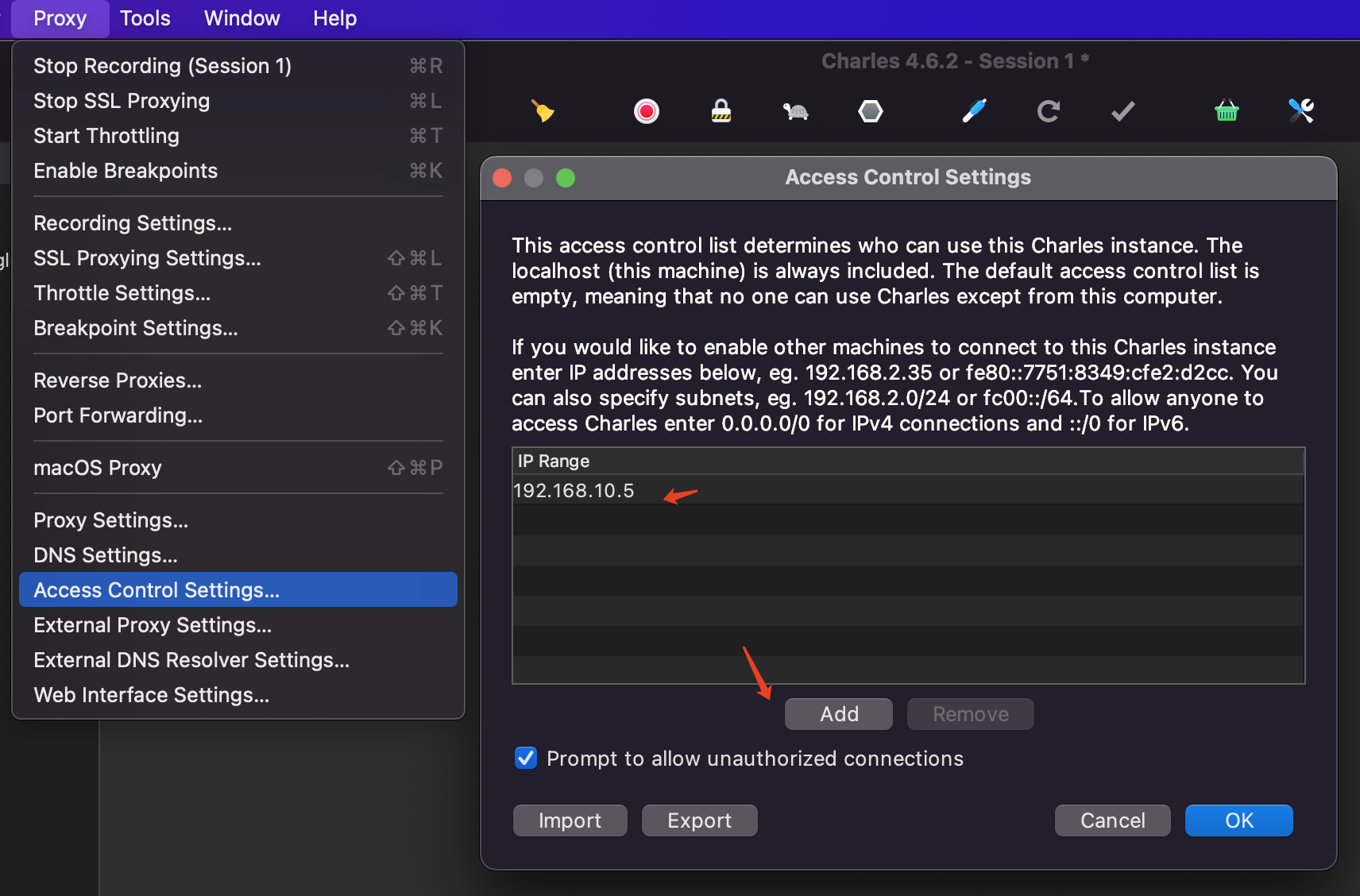Image resolution: width=1360 pixels, height=896 pixels.
Task: Open the Proxy menu
Action: (x=60, y=18)
